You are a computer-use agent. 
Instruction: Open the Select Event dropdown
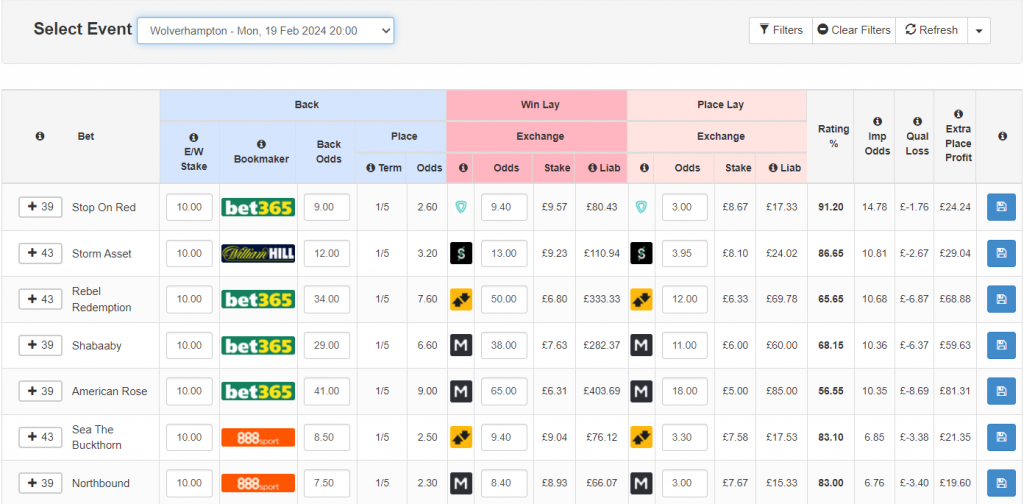point(265,31)
